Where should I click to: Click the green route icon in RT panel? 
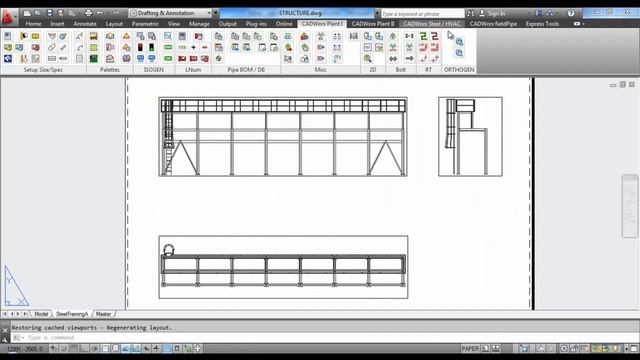(x=423, y=36)
